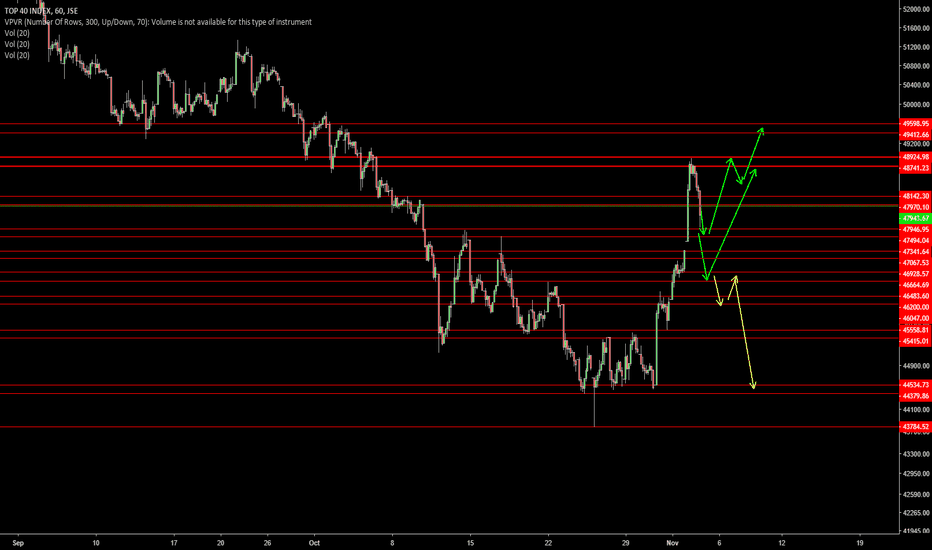Click the 52000.00 price axis value
Viewport: 932px width, 550px height.
coord(917,10)
